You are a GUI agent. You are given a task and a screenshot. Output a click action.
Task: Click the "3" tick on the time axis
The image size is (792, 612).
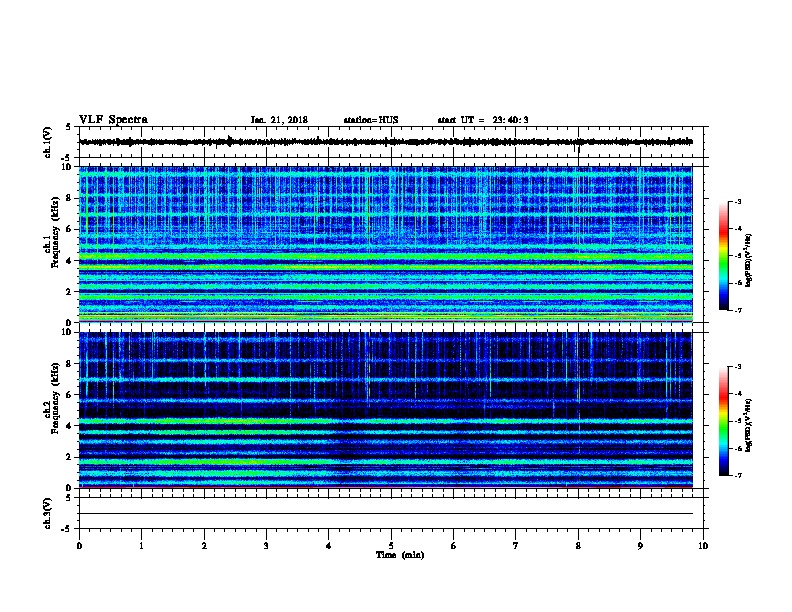pos(266,545)
